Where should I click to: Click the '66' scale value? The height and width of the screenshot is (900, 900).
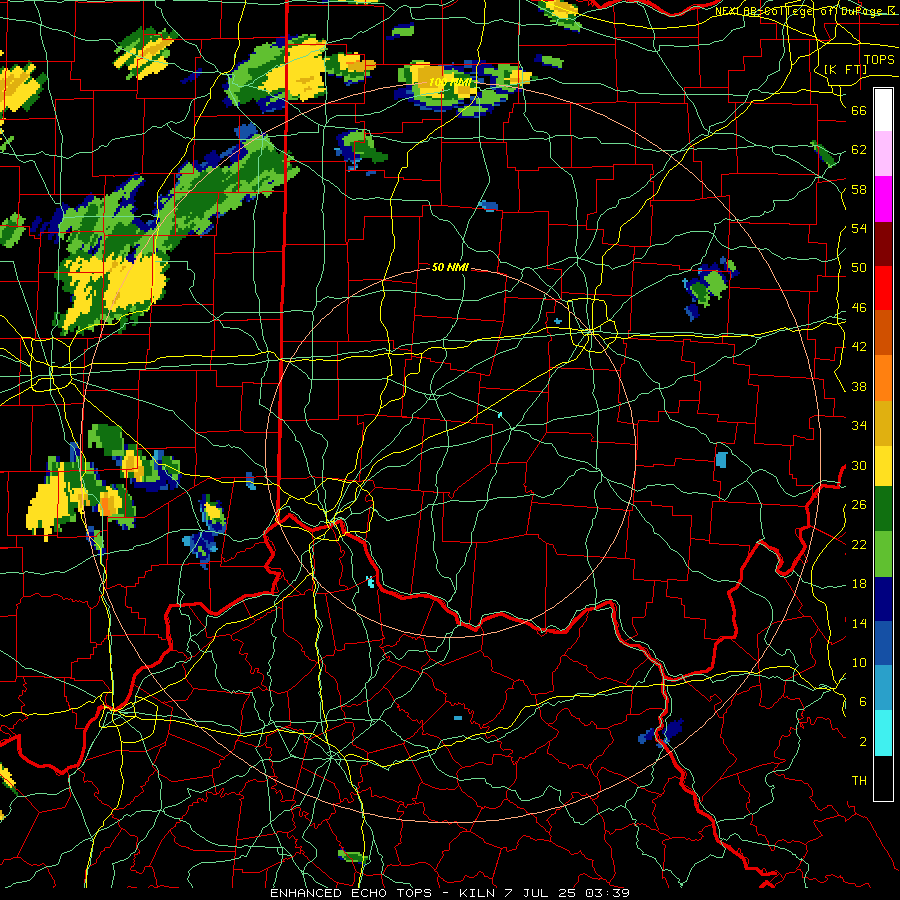tap(859, 110)
